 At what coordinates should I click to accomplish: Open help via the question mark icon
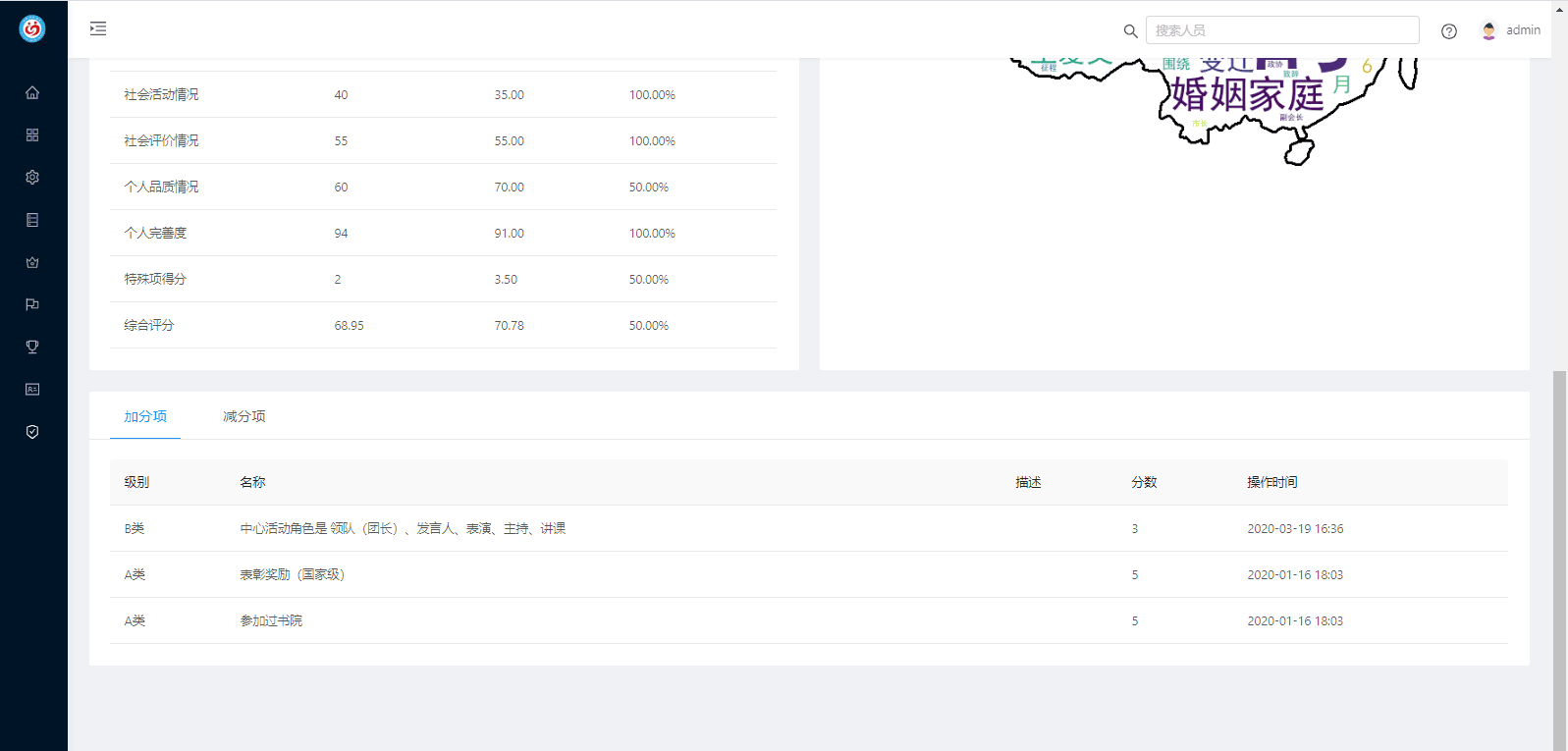click(x=1448, y=31)
